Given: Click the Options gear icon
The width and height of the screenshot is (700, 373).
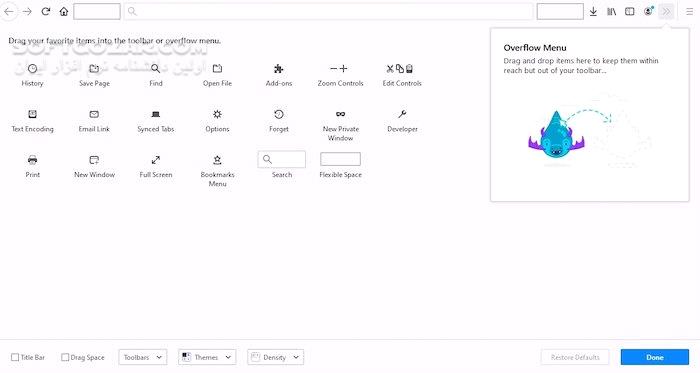Looking at the screenshot, I should [217, 114].
